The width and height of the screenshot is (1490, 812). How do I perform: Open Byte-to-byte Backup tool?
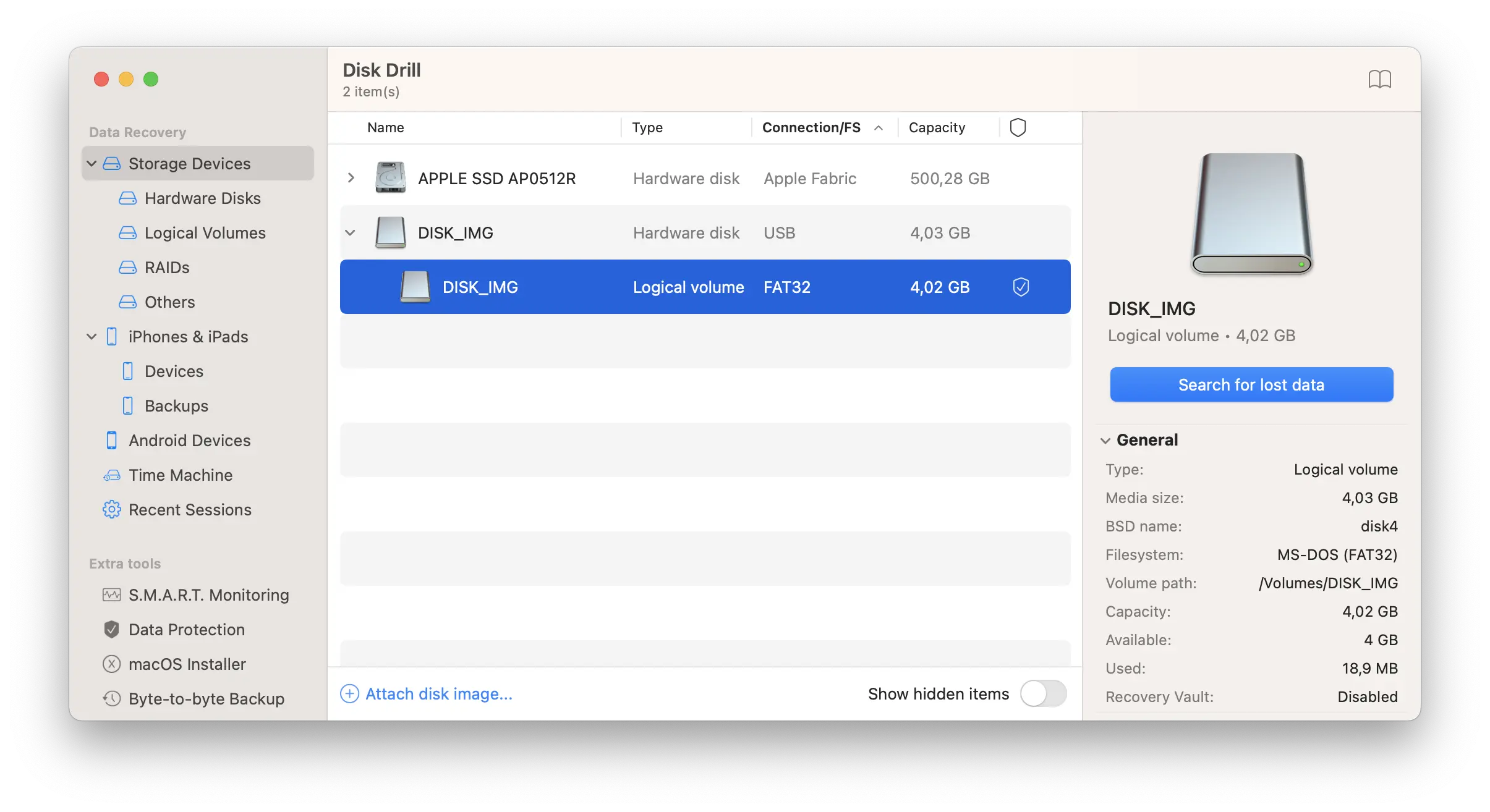206,698
